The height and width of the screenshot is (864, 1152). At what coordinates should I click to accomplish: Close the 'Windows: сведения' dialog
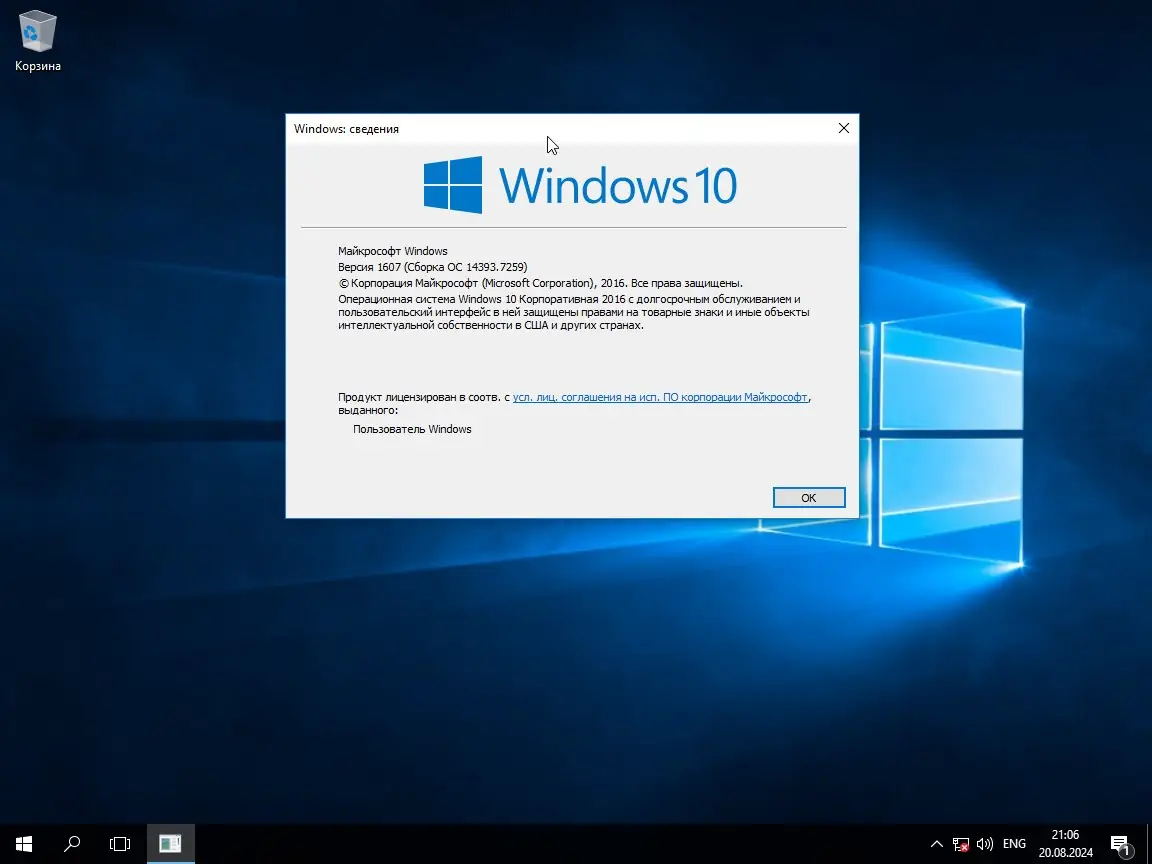coord(843,128)
